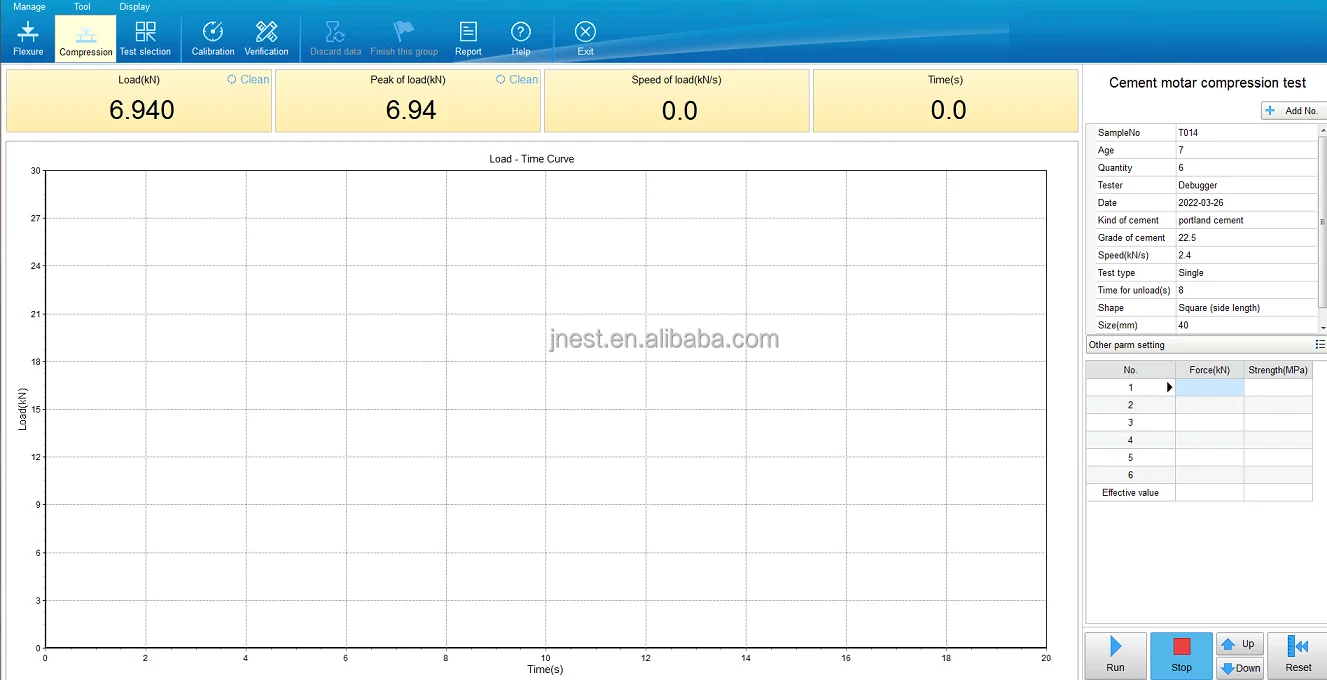Open the Manage menu
Viewport: 1327px width, 680px height.
tap(29, 7)
